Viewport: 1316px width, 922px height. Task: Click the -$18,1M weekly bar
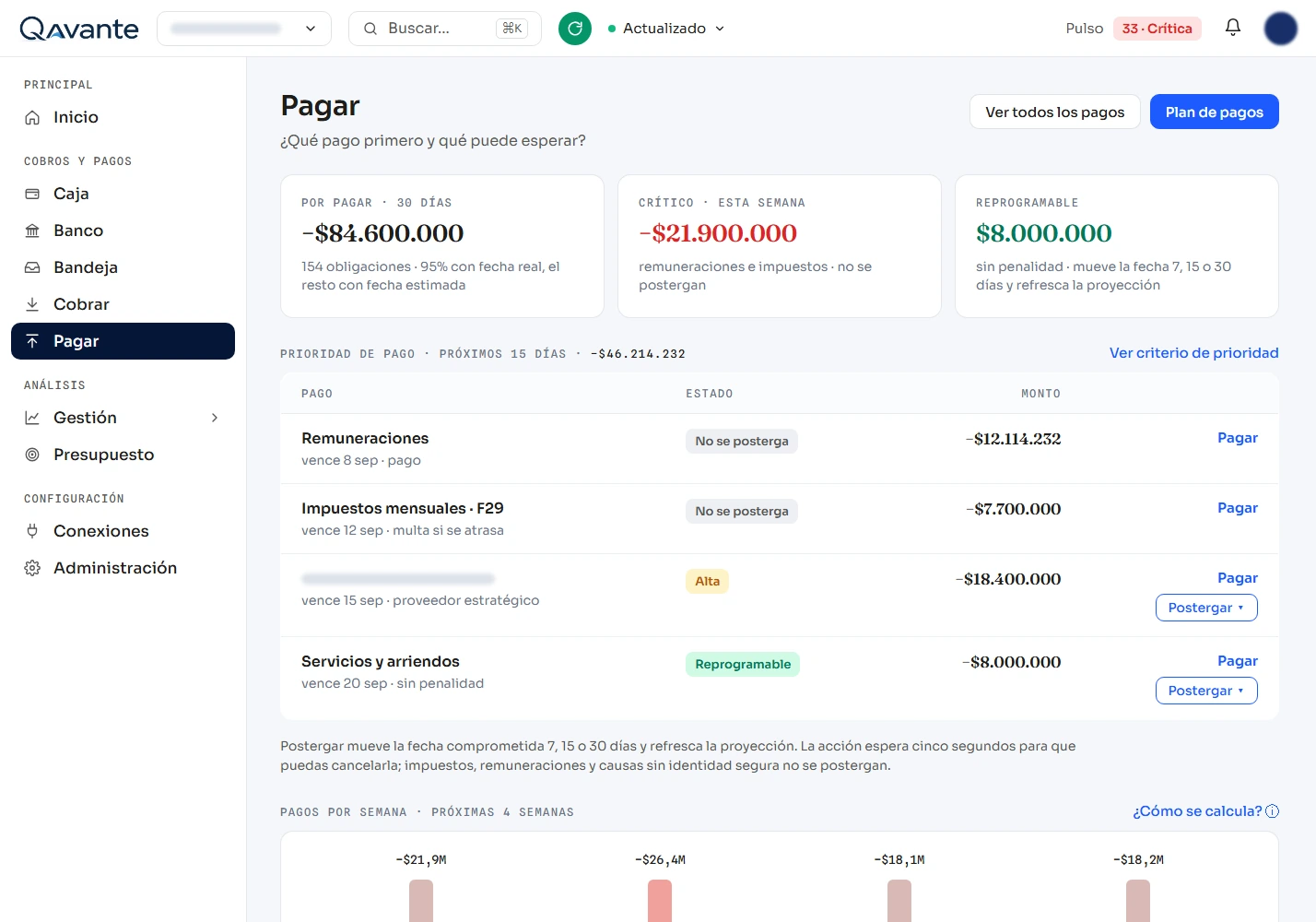click(x=899, y=901)
